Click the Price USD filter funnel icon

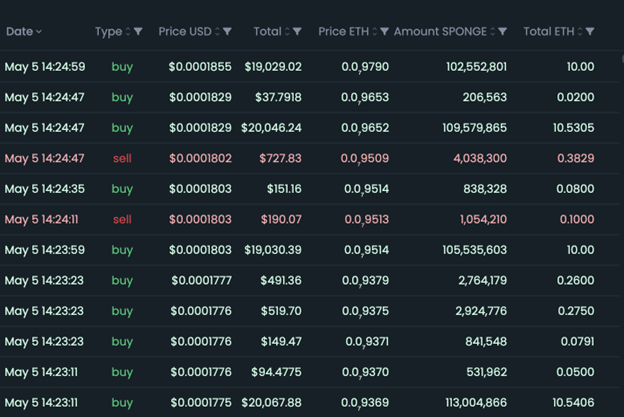click(x=228, y=32)
